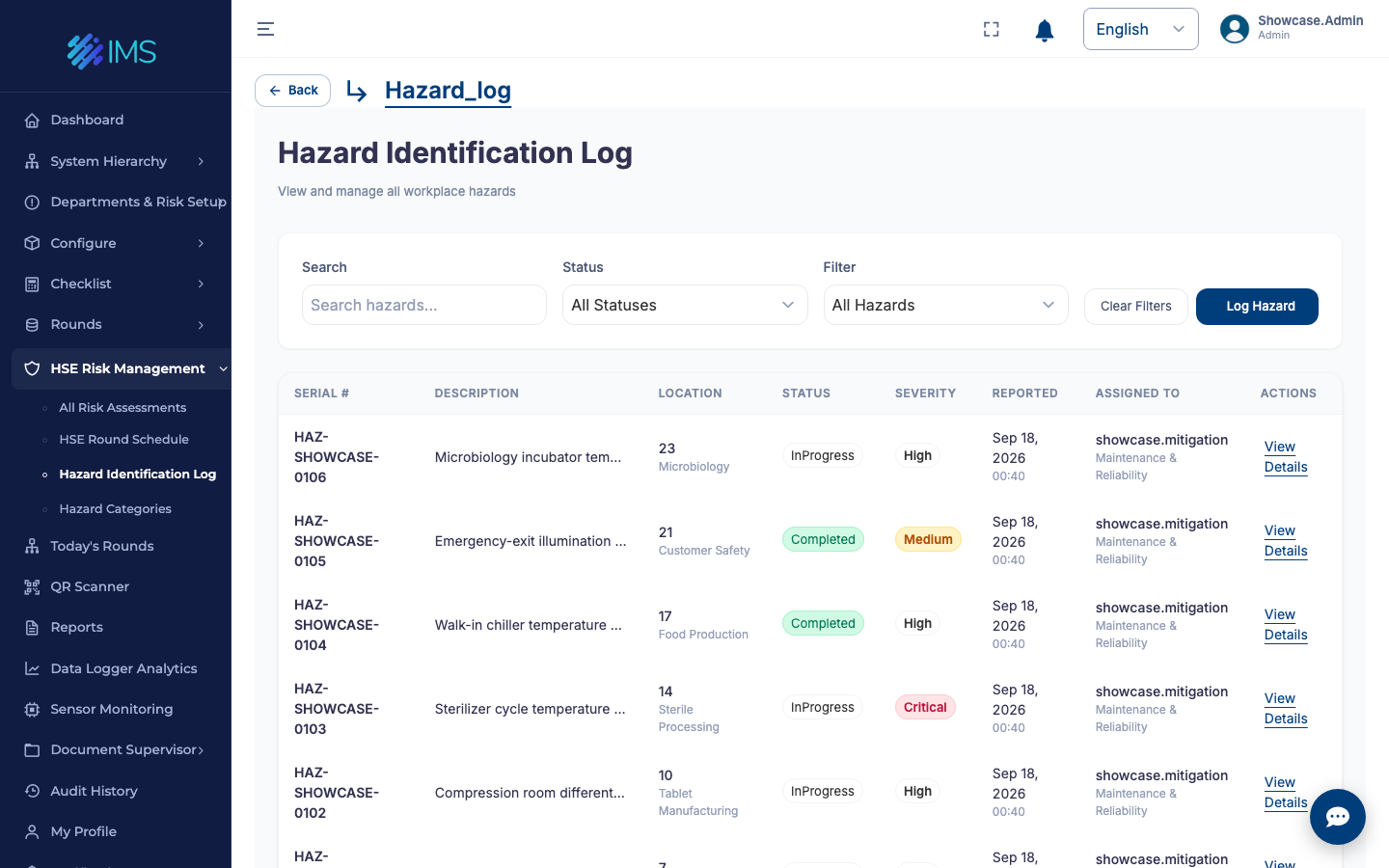Click the Sensor Monitoring icon
1389x868 pixels.
pos(32,709)
